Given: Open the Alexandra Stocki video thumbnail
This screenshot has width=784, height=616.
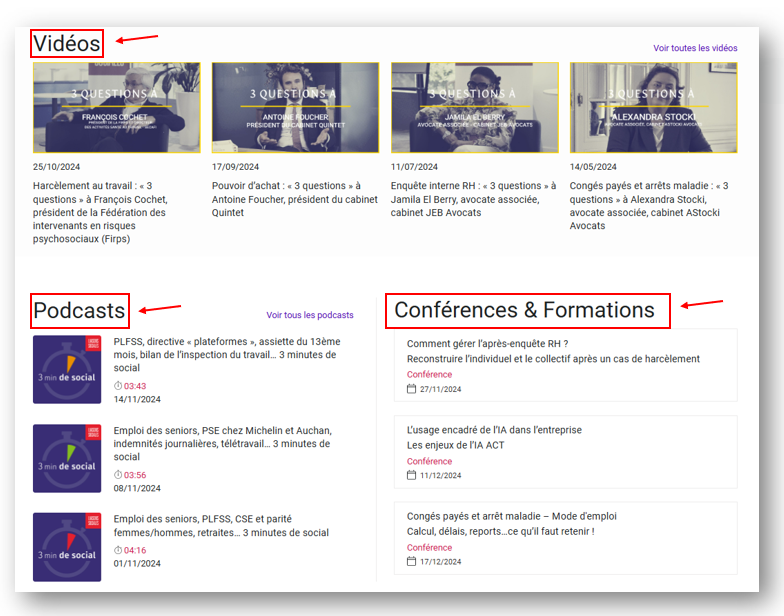Looking at the screenshot, I should 654,108.
